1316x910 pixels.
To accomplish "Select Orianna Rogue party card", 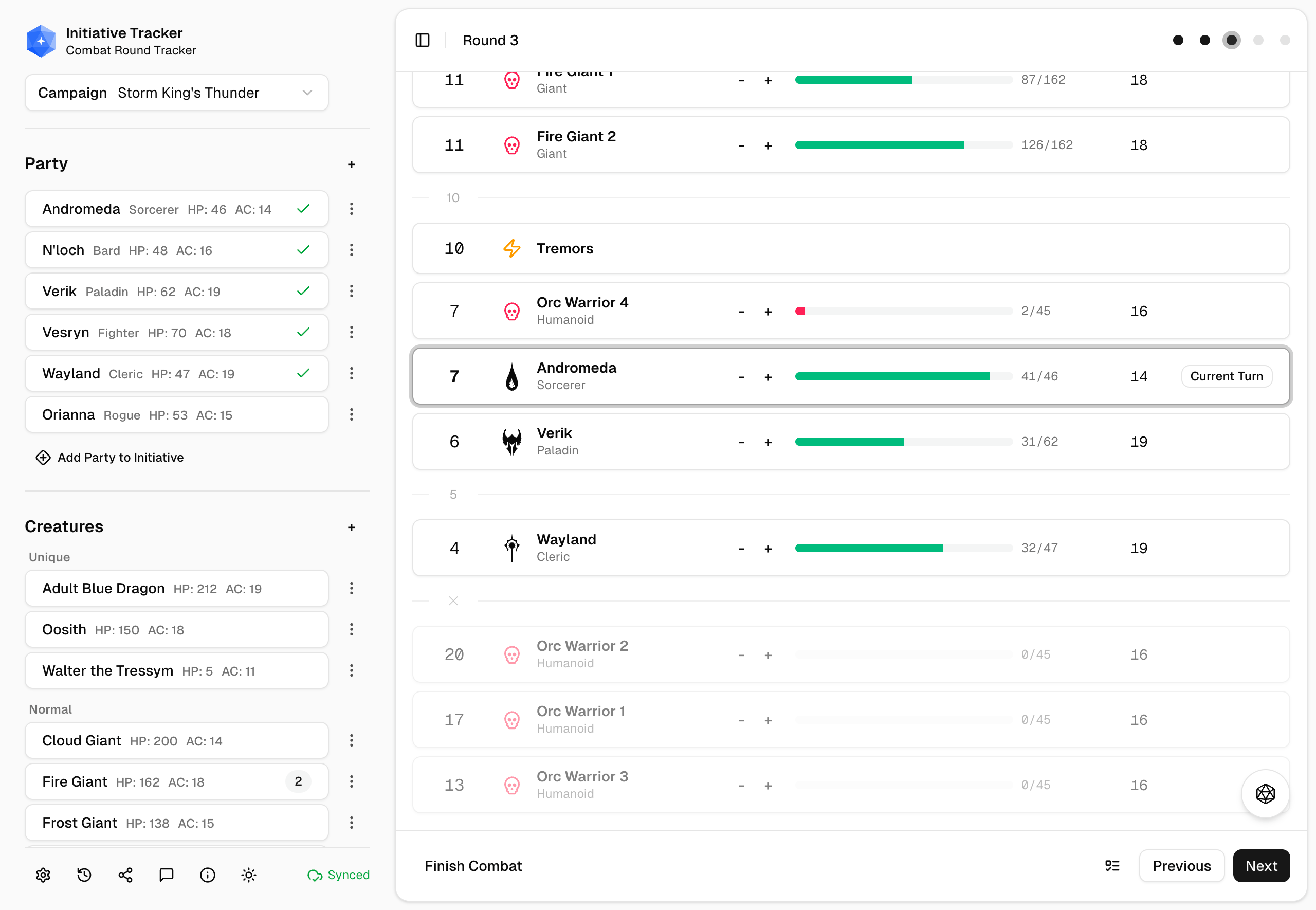I will 177,414.
